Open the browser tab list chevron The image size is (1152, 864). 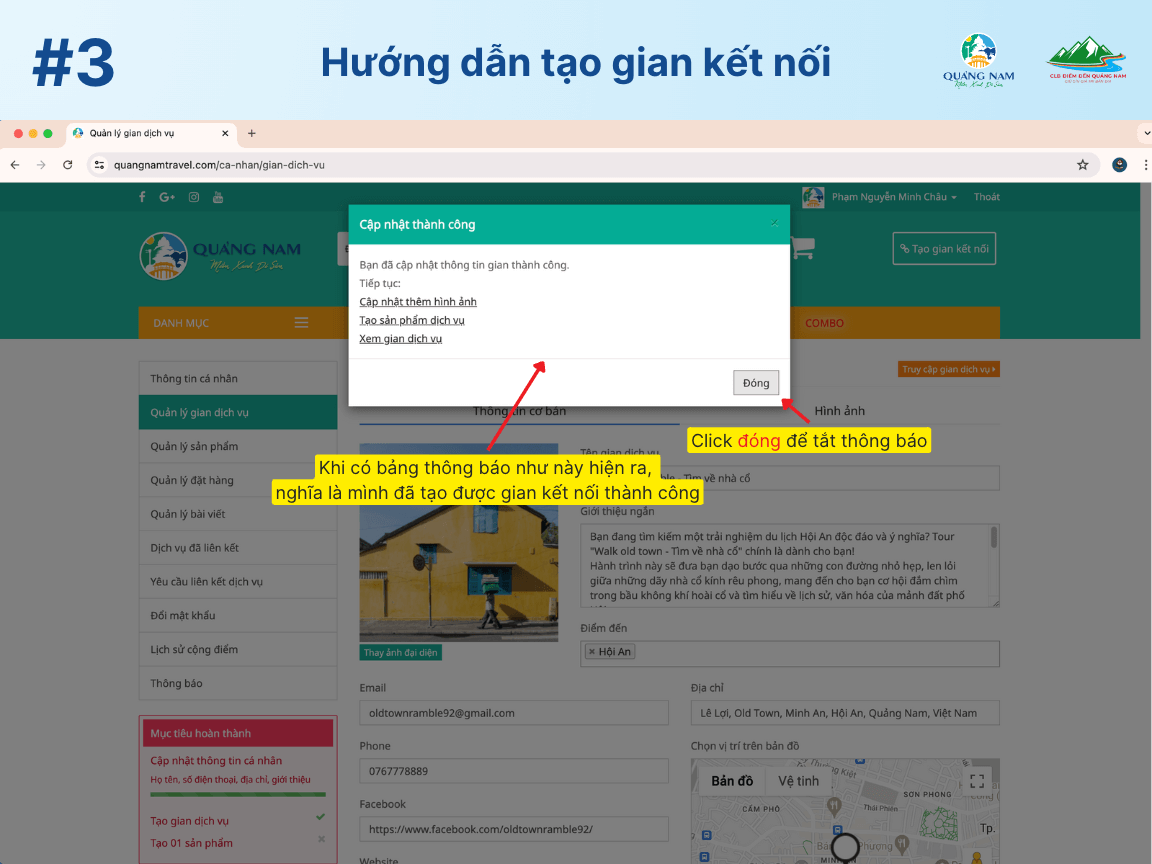click(1144, 133)
